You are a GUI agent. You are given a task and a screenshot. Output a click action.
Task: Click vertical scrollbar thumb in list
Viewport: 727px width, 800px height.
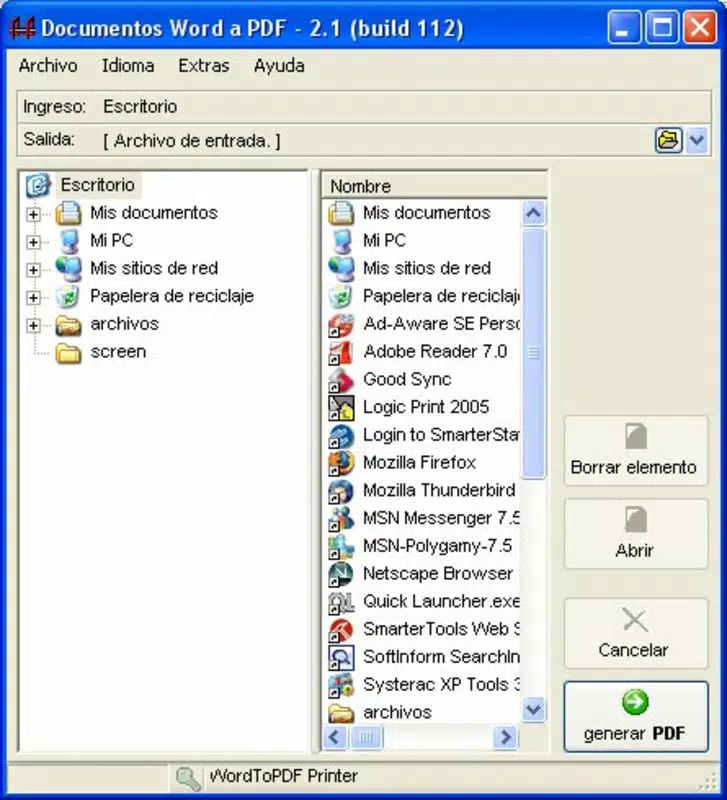coord(533,353)
